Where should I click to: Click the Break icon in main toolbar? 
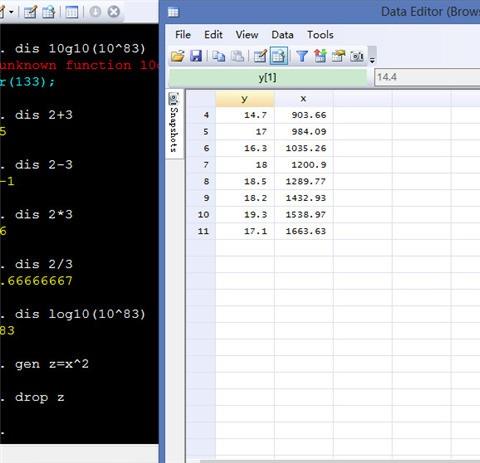coord(114,12)
